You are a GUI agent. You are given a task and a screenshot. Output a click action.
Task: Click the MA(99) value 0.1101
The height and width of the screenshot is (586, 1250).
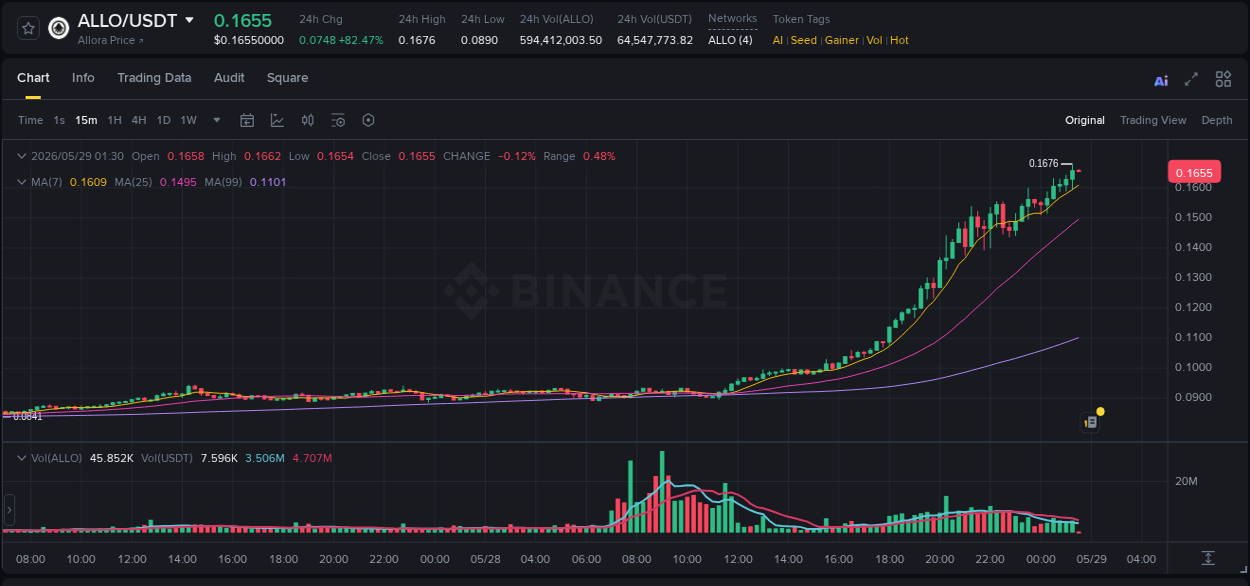268,182
